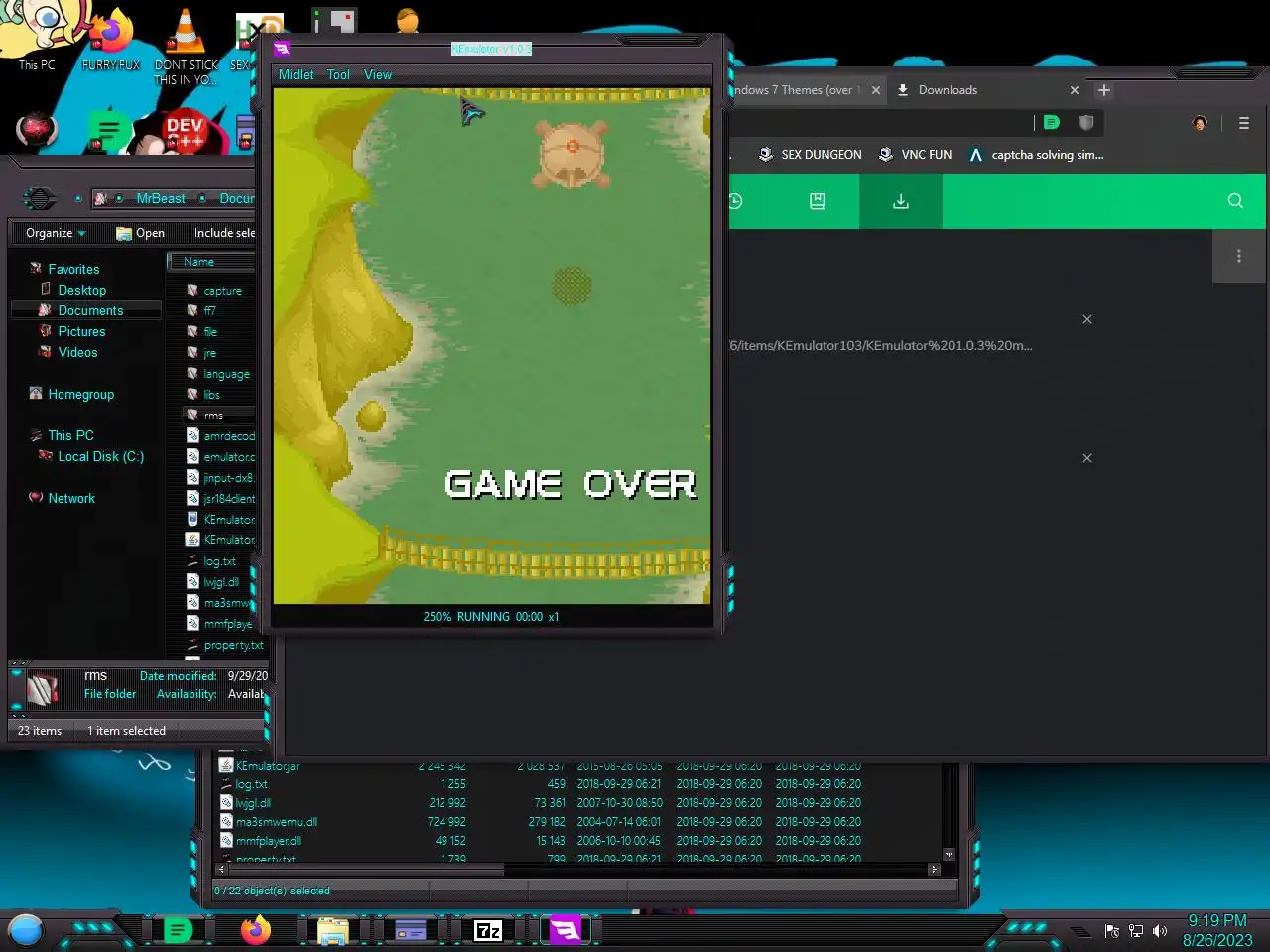The height and width of the screenshot is (952, 1270).
Task: Click the KEmulator download URL text
Action: click(881, 346)
